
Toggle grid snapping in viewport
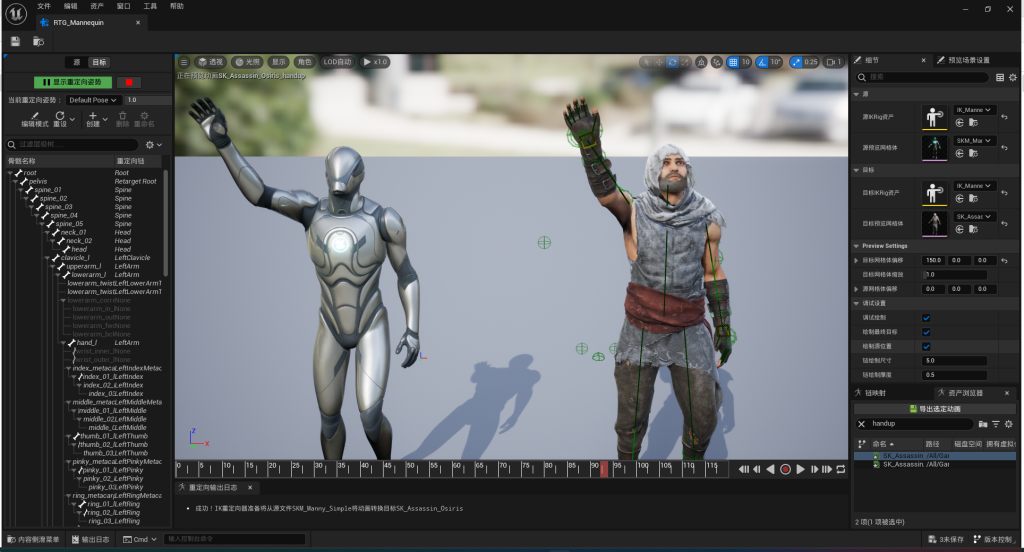coord(733,62)
